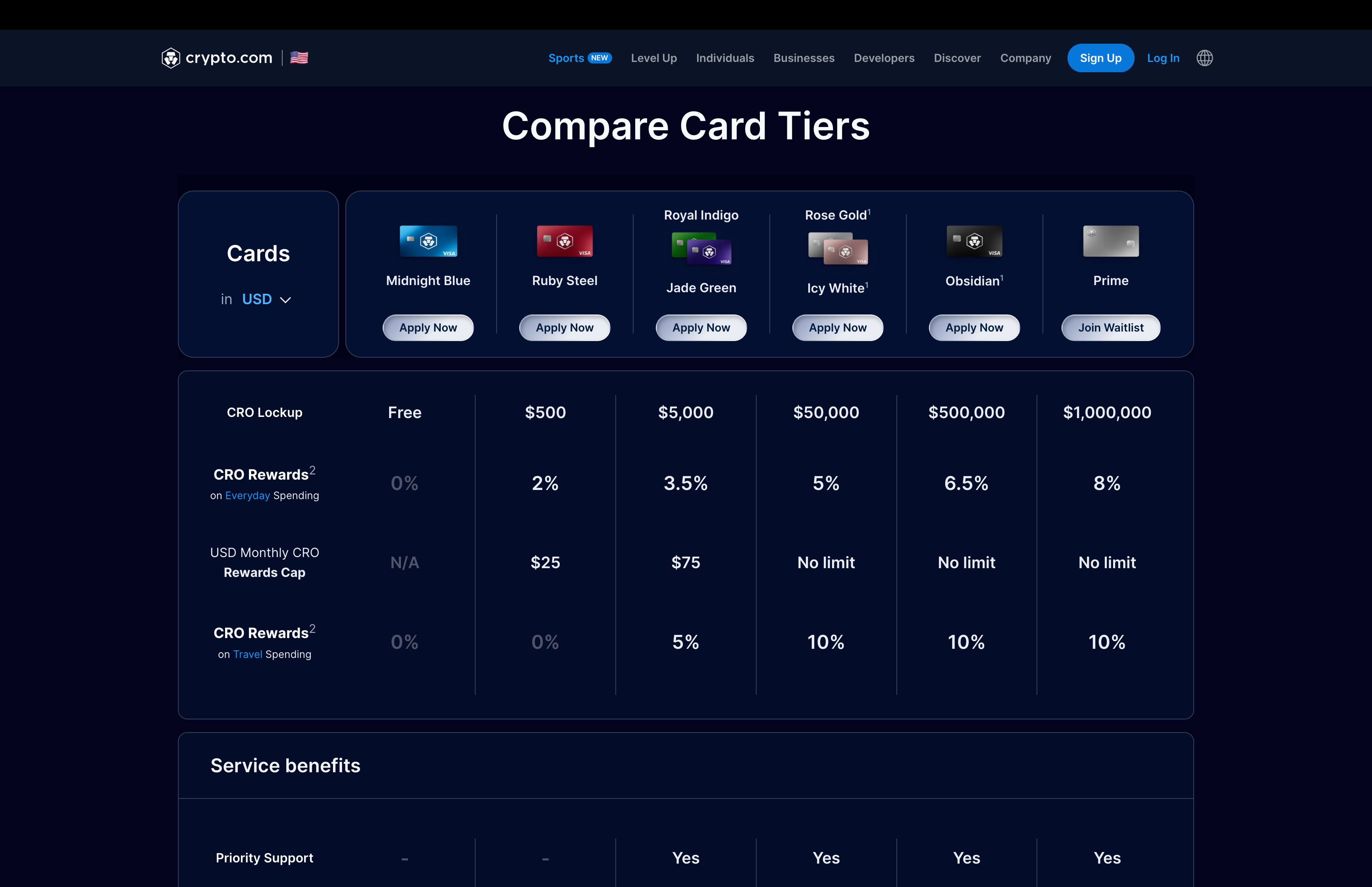Viewport: 1372px width, 887px height.
Task: Click the Priority Support row label
Action: (x=265, y=858)
